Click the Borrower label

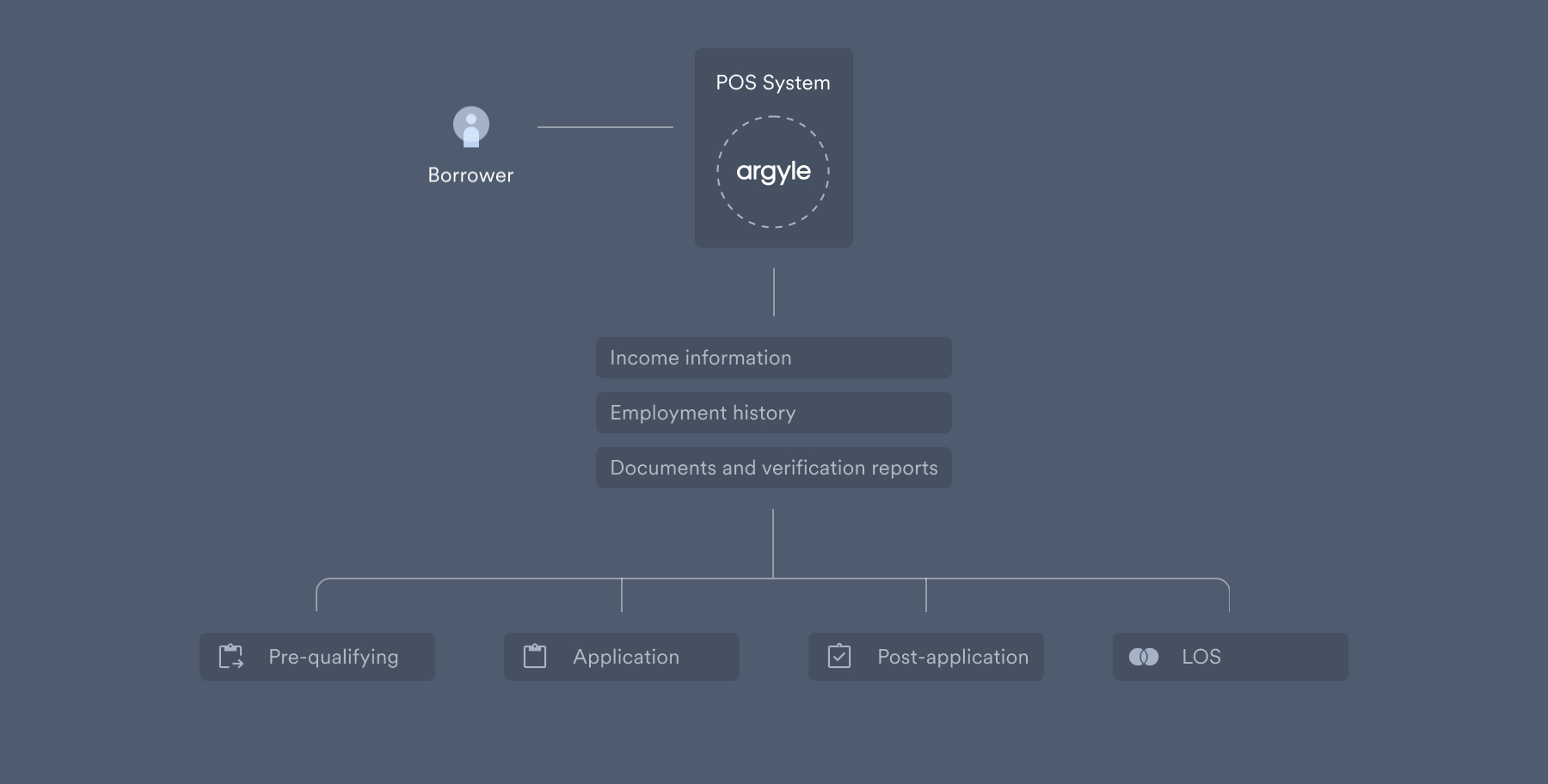tap(470, 175)
